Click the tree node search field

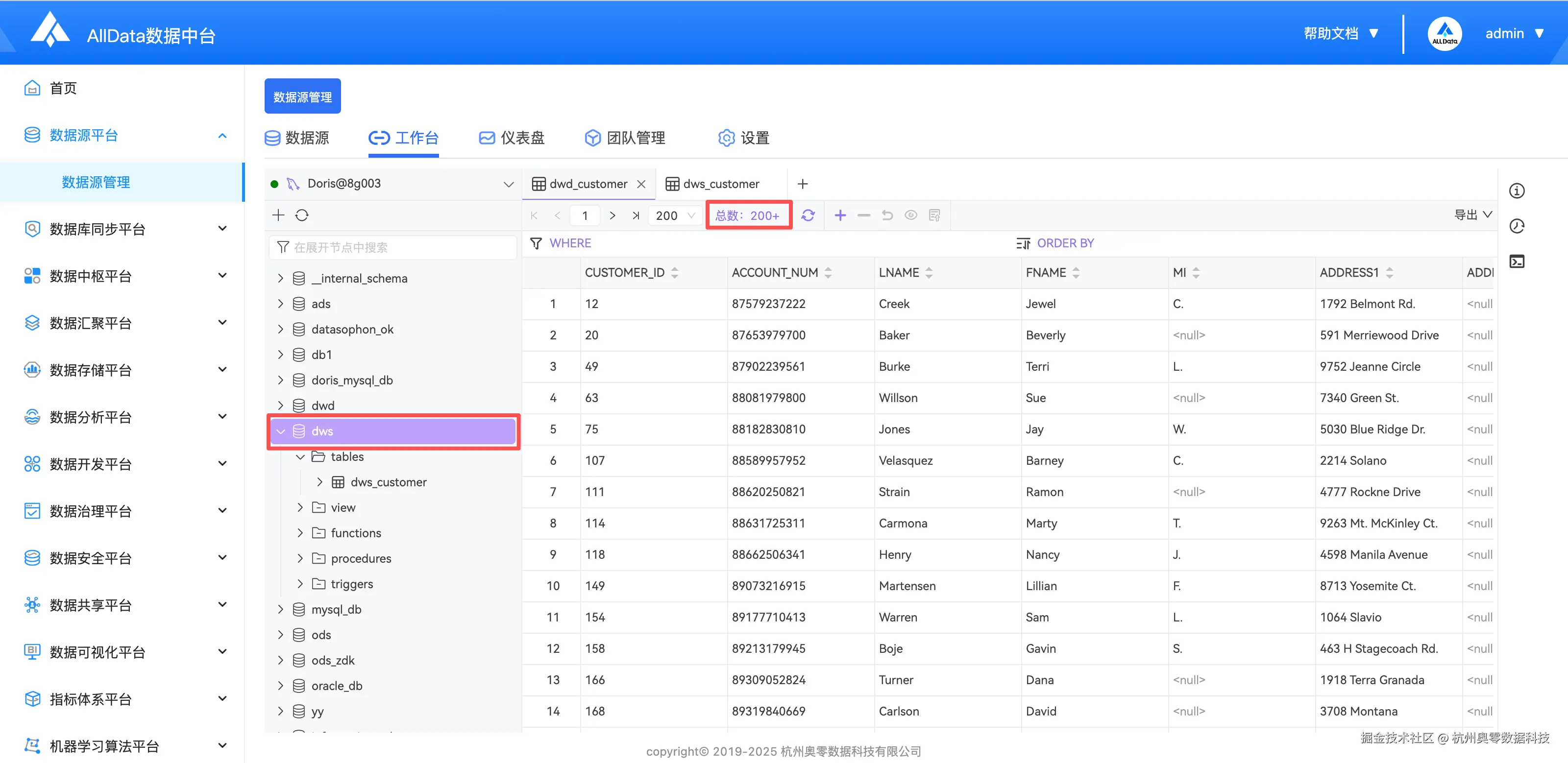(392, 248)
